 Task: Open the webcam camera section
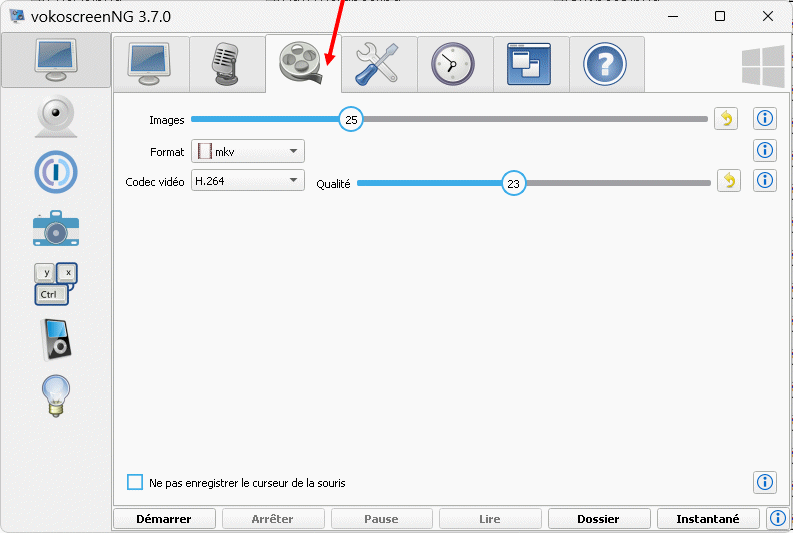click(x=56, y=116)
